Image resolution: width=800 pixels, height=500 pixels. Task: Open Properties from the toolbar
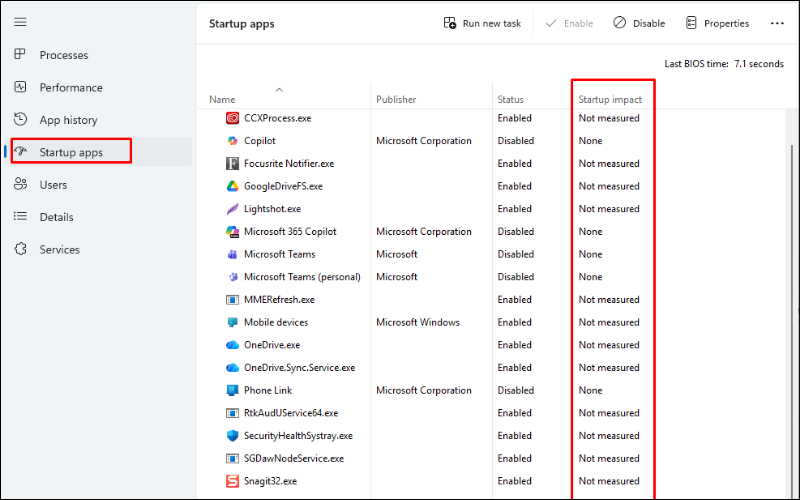click(717, 23)
